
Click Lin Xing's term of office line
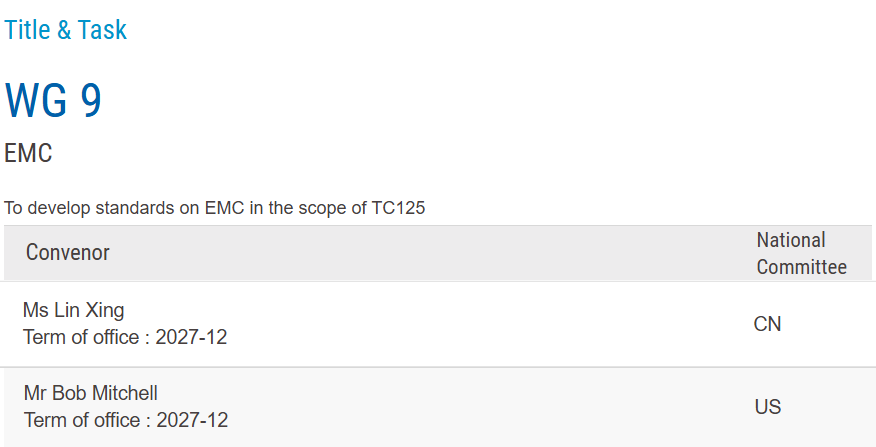tap(125, 337)
